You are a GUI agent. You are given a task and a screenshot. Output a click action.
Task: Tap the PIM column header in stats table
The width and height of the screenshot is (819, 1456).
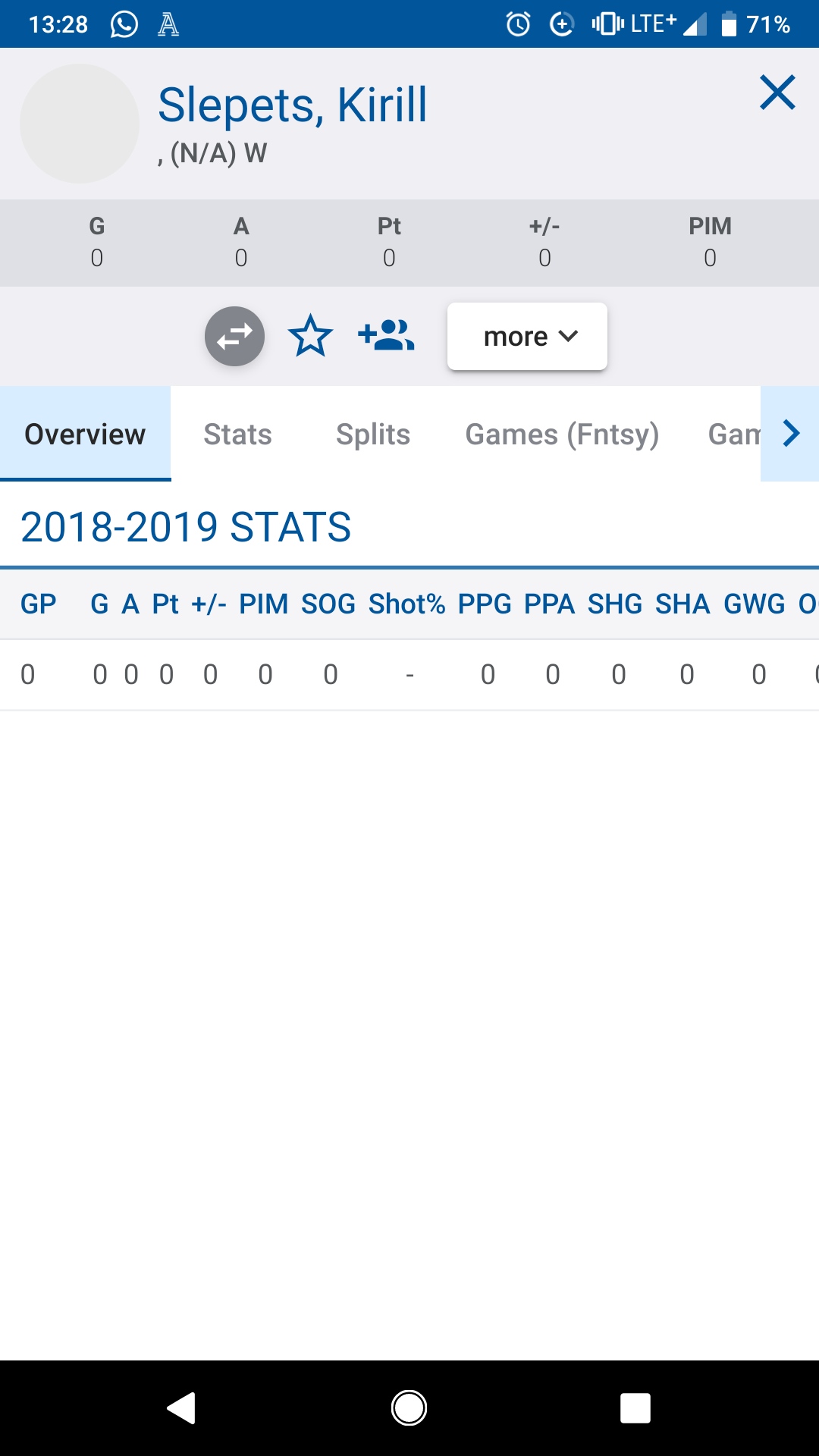point(264,604)
